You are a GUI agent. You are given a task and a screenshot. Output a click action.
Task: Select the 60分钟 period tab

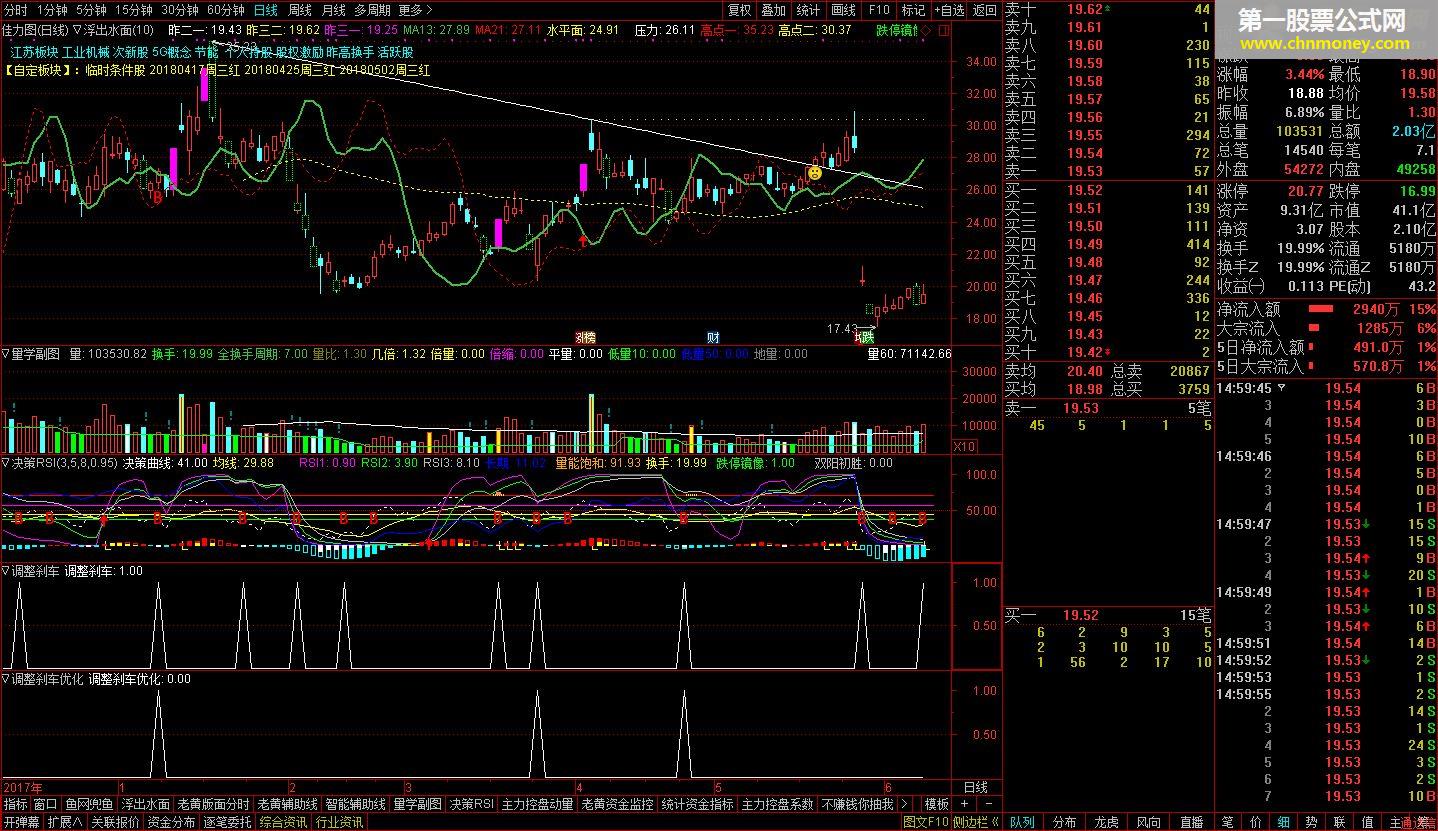[226, 10]
